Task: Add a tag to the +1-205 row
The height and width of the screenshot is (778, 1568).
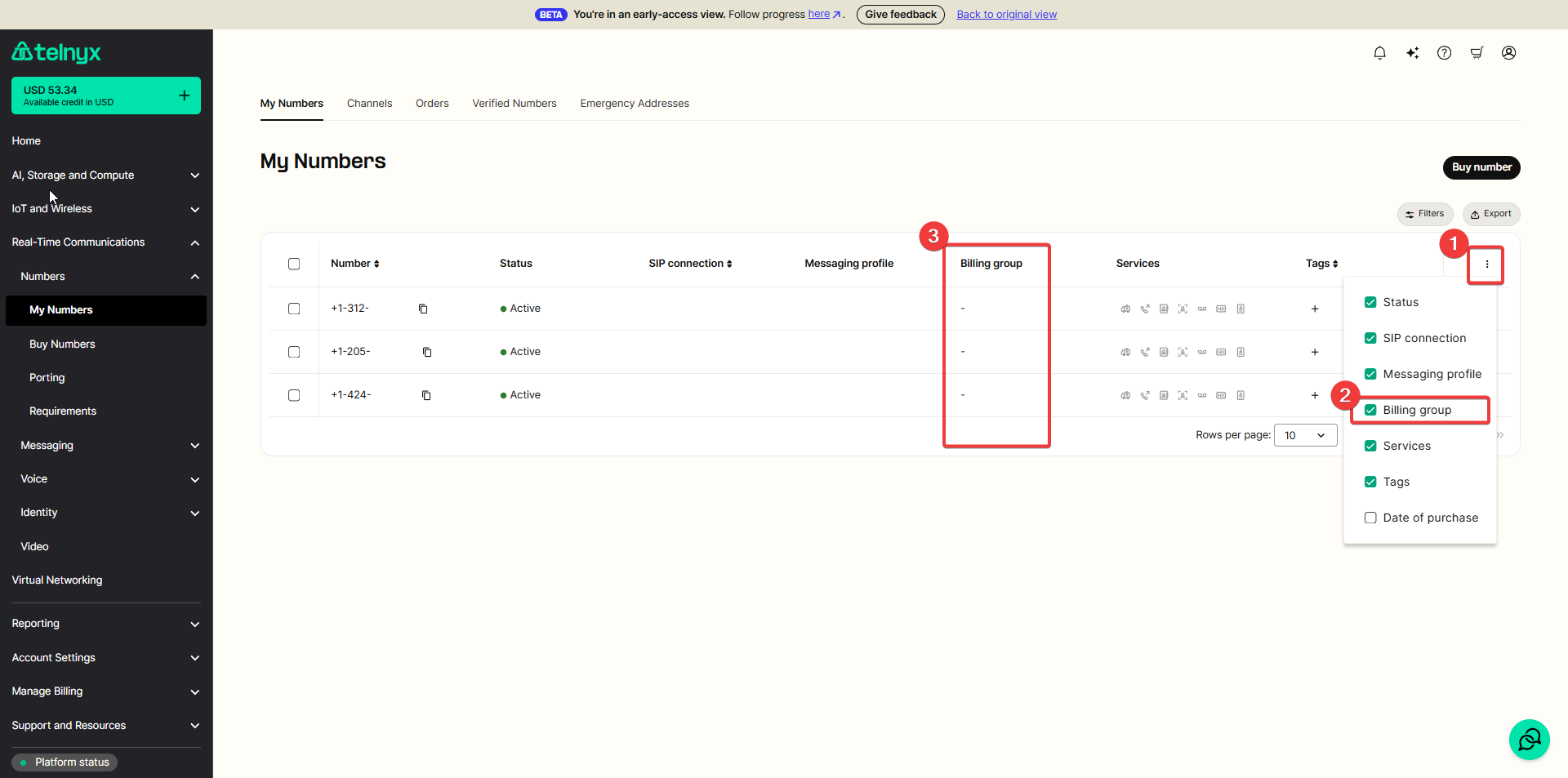Action: [x=1314, y=352]
